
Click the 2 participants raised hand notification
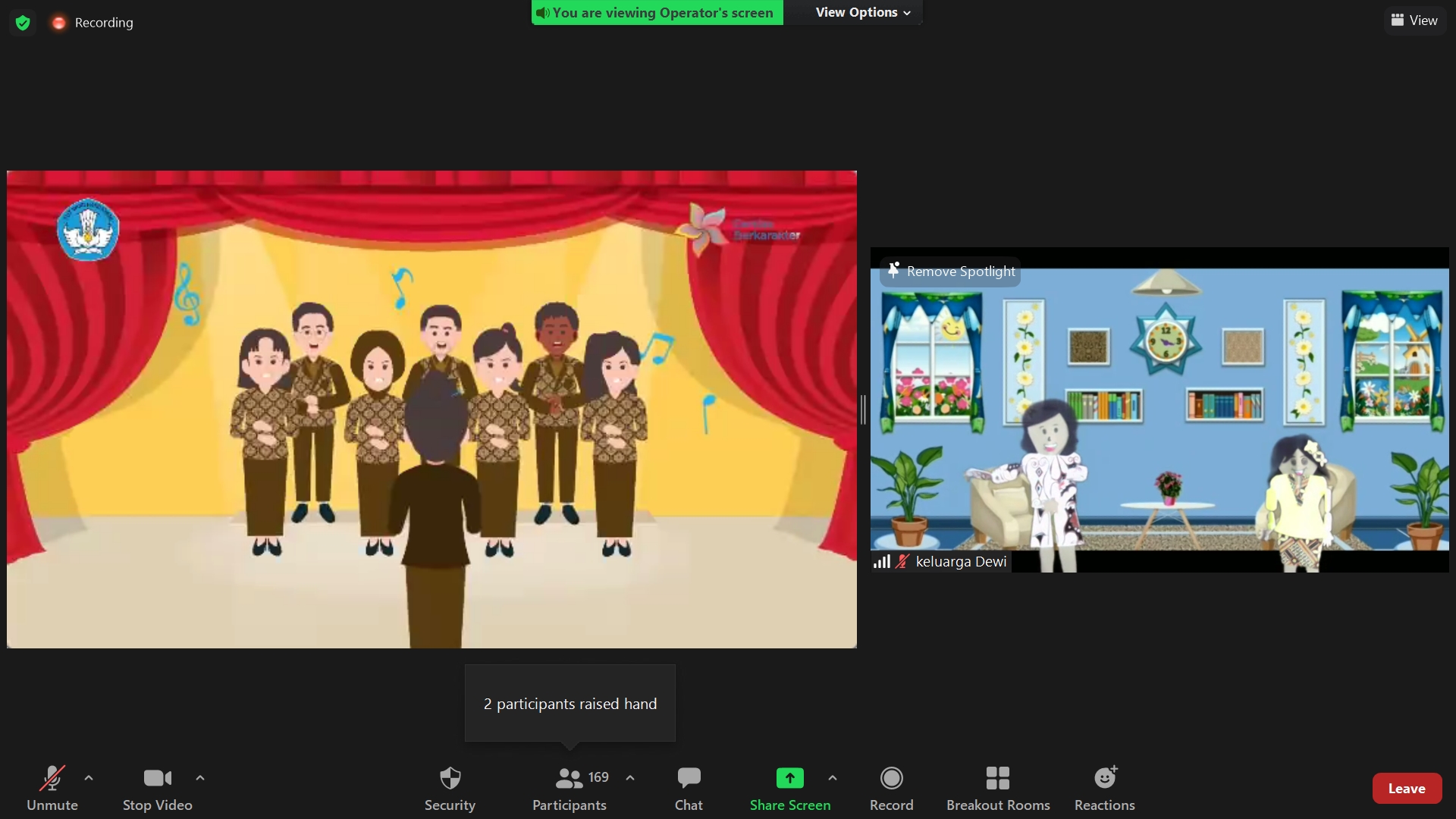570,704
